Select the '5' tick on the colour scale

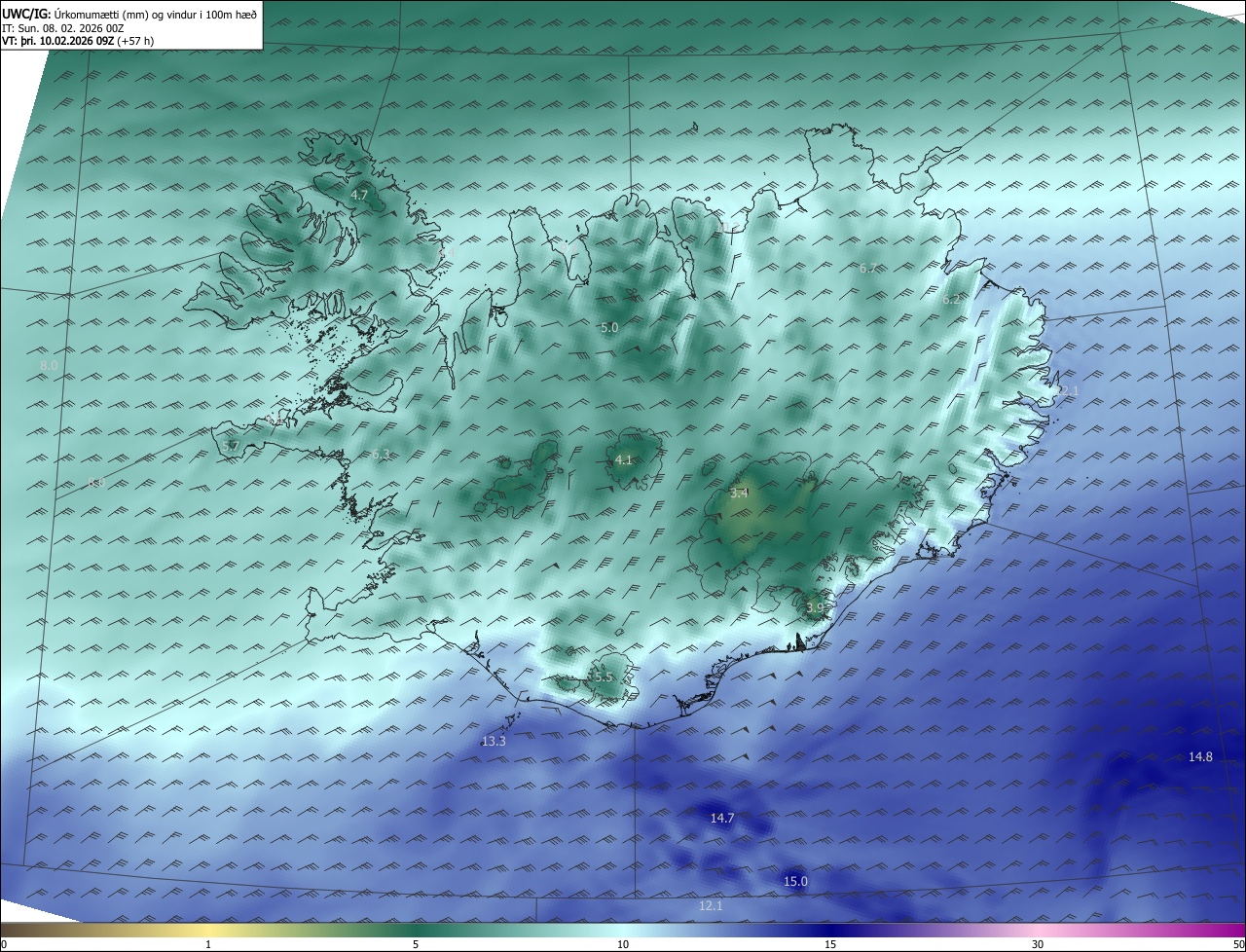pos(416,944)
